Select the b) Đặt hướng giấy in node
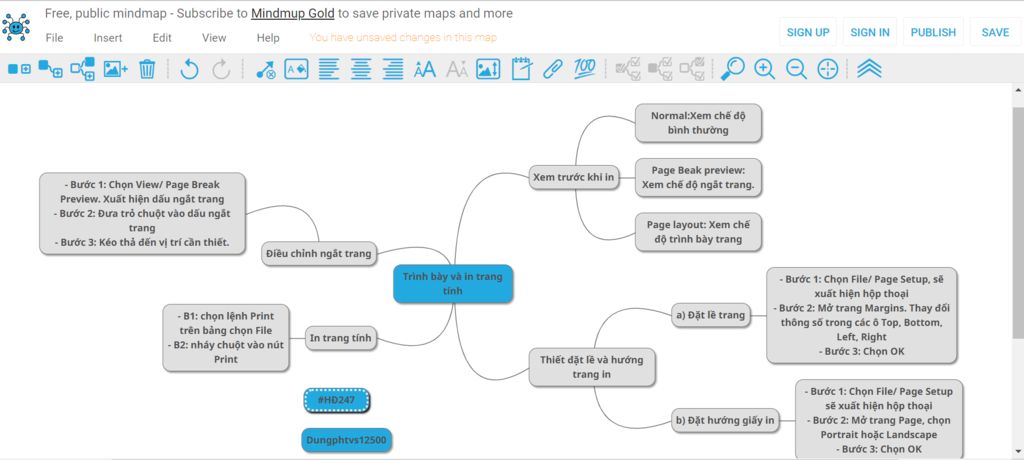The image size is (1024, 460). 726,420
